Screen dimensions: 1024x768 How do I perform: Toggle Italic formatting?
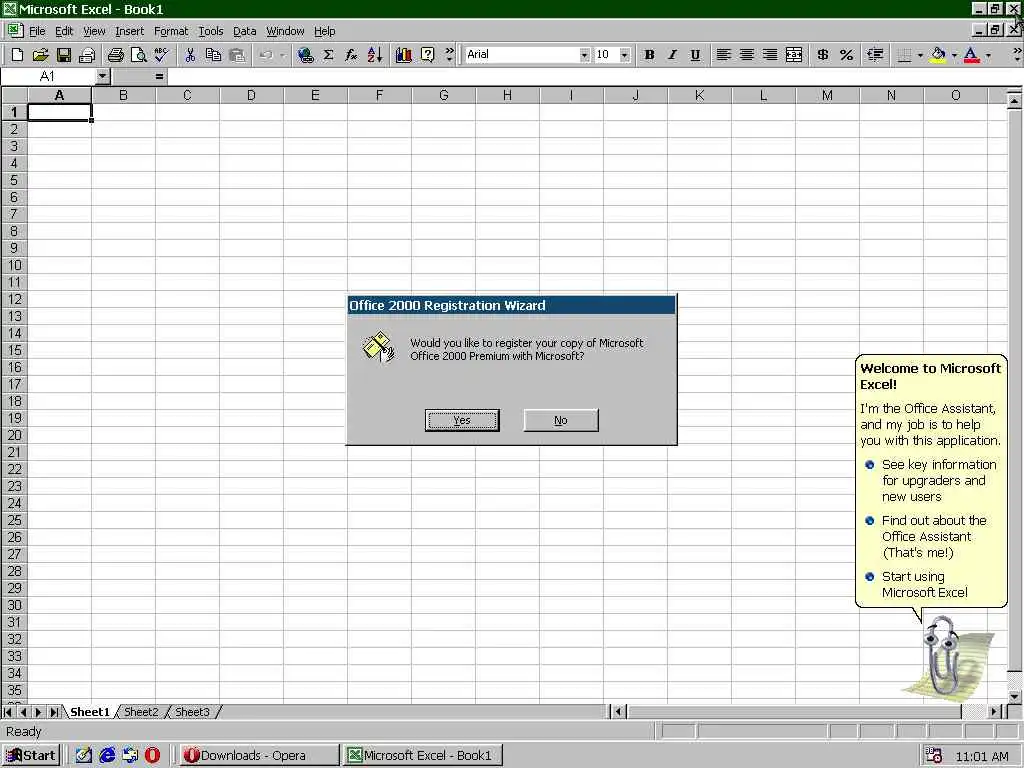[672, 55]
